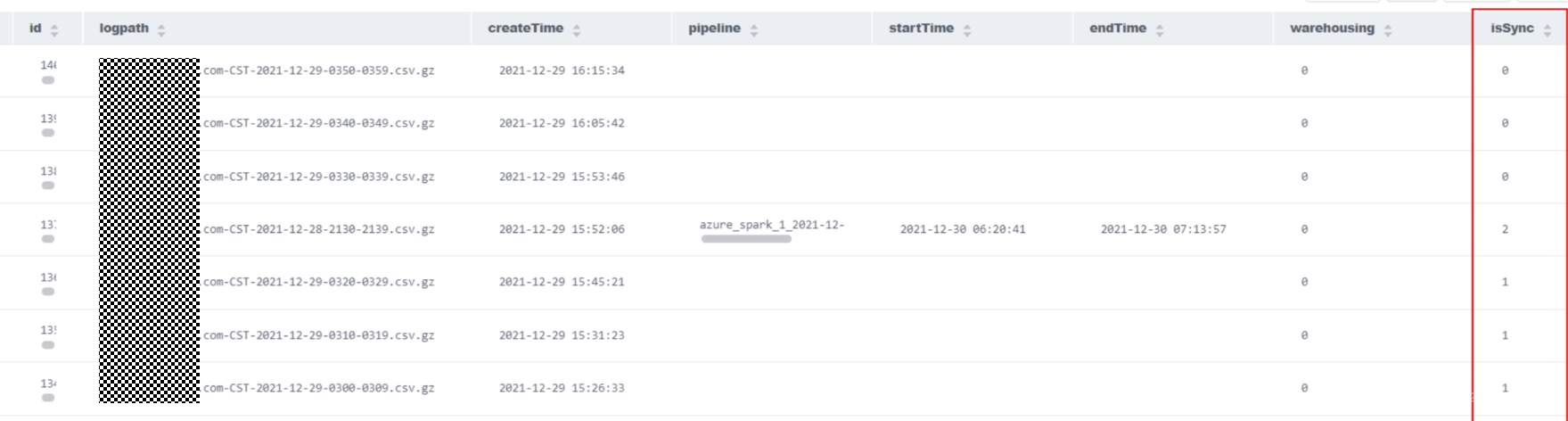Click isSync column sort arrows
The width and height of the screenshot is (1568, 421).
click(x=1547, y=30)
